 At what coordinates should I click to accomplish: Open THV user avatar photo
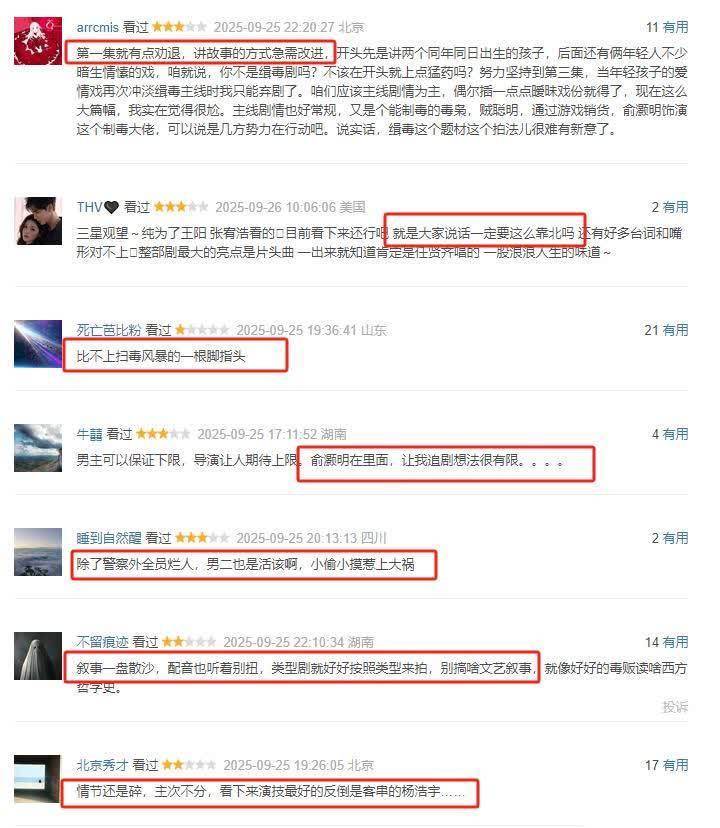click(38, 221)
